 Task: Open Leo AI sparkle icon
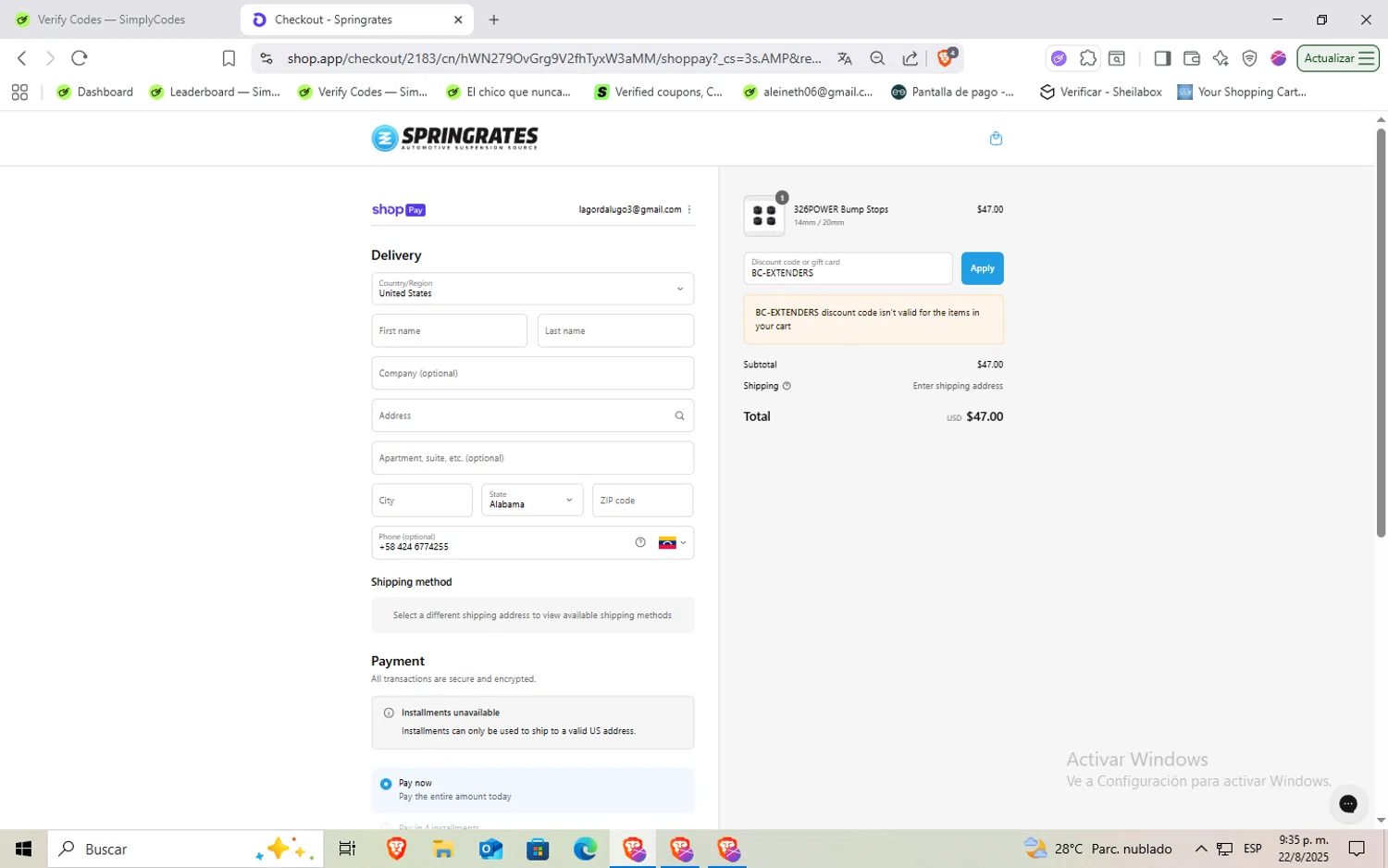(1221, 58)
